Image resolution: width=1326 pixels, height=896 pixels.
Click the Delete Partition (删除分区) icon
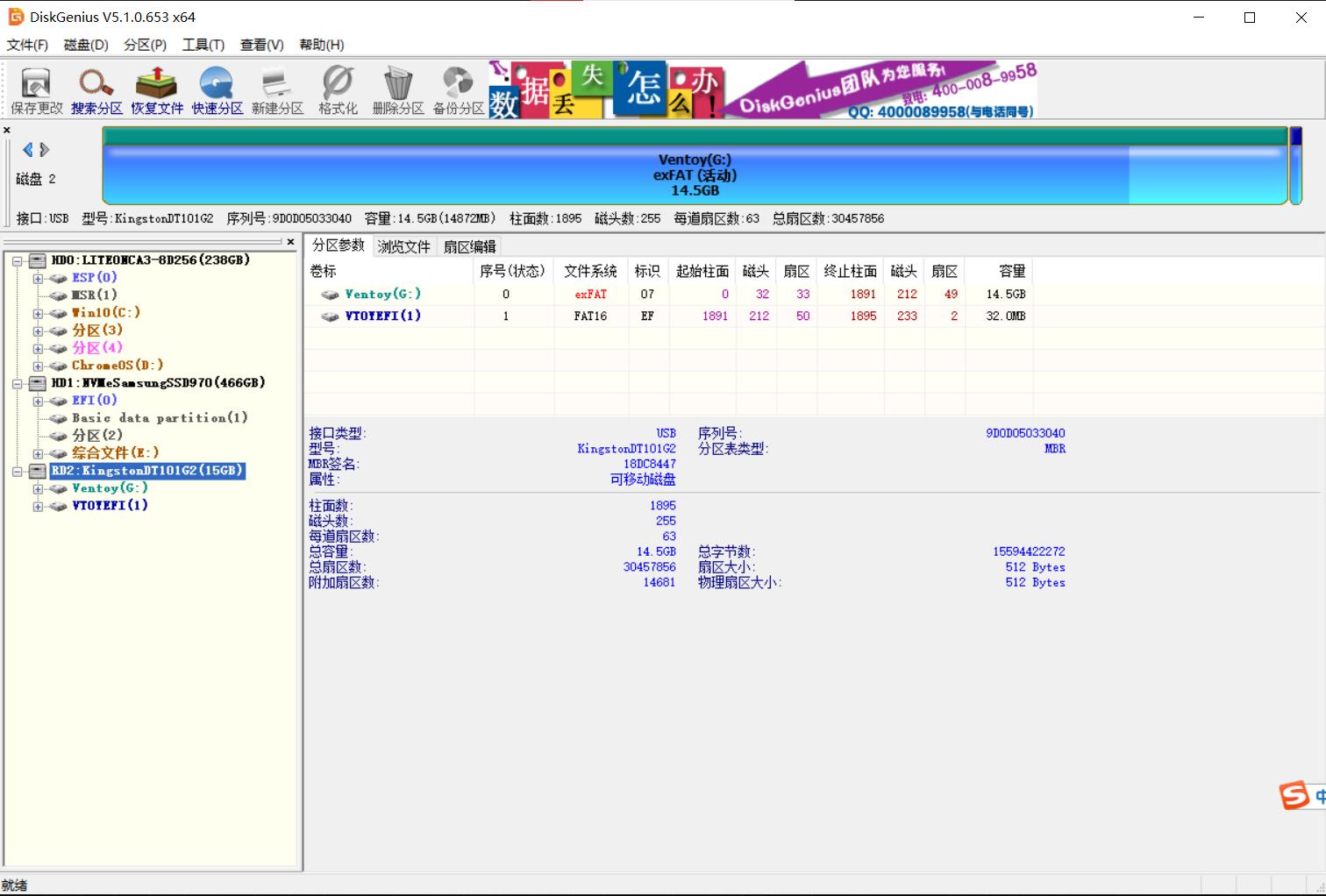pyautogui.click(x=398, y=90)
